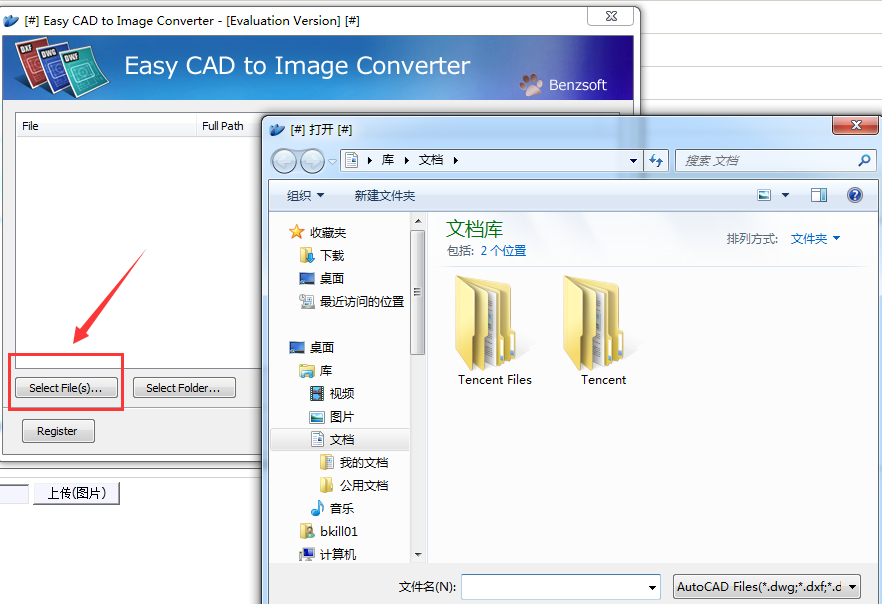Open 公用文档 in the tree
Image resolution: width=882 pixels, height=604 pixels.
point(354,485)
